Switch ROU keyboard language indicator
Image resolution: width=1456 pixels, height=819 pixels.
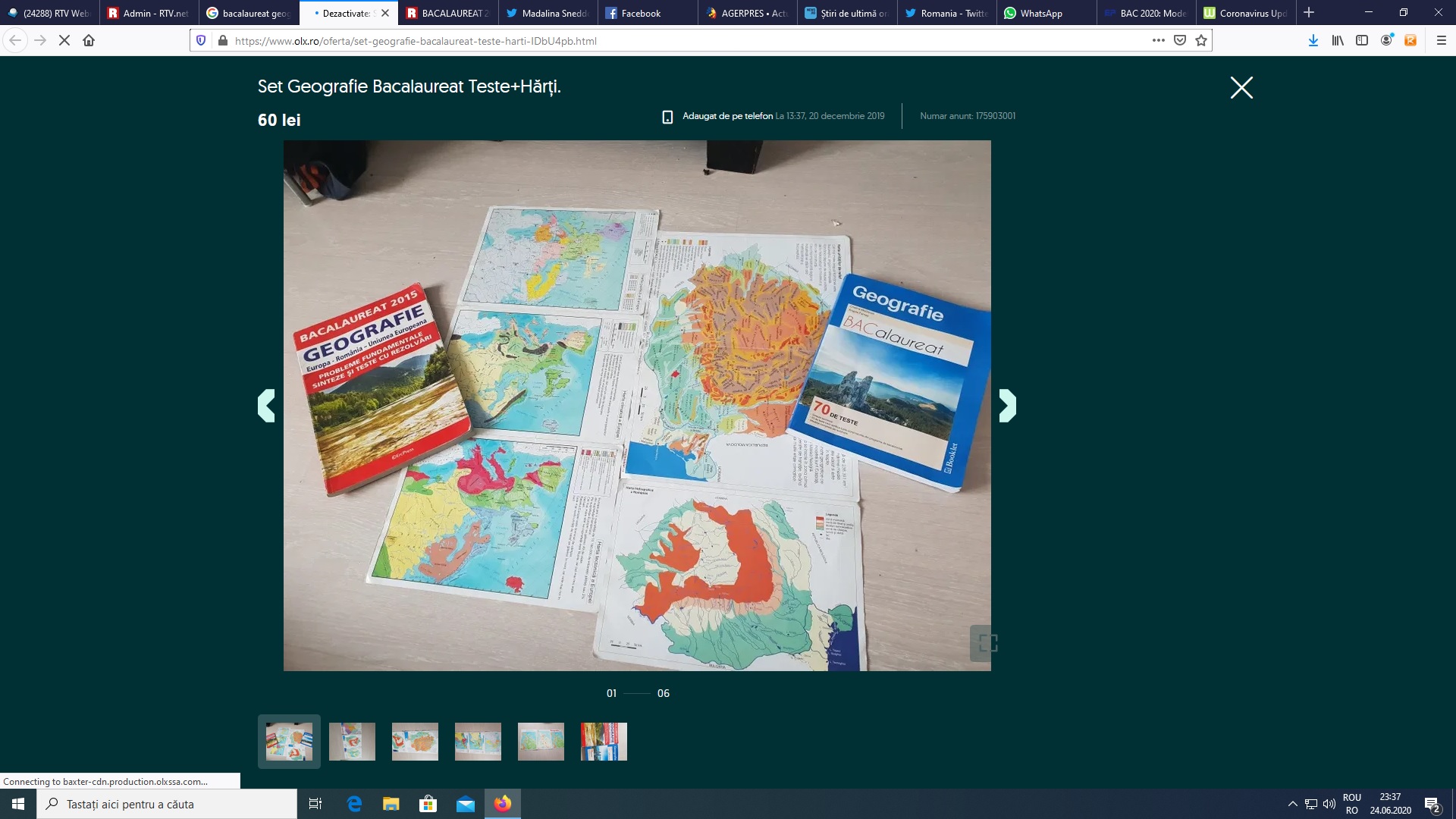tap(1352, 804)
